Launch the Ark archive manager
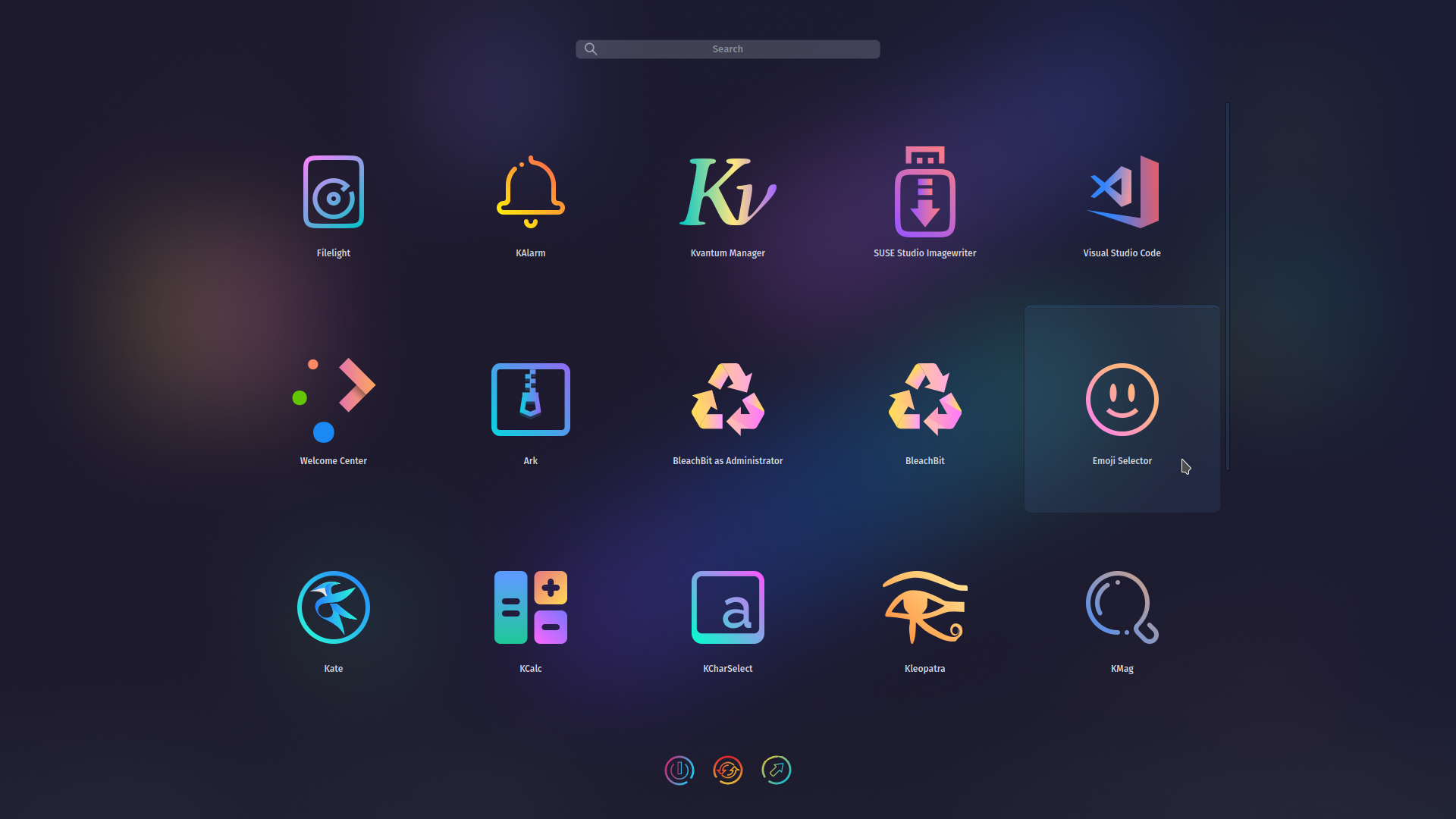The height and width of the screenshot is (819, 1456). [531, 400]
